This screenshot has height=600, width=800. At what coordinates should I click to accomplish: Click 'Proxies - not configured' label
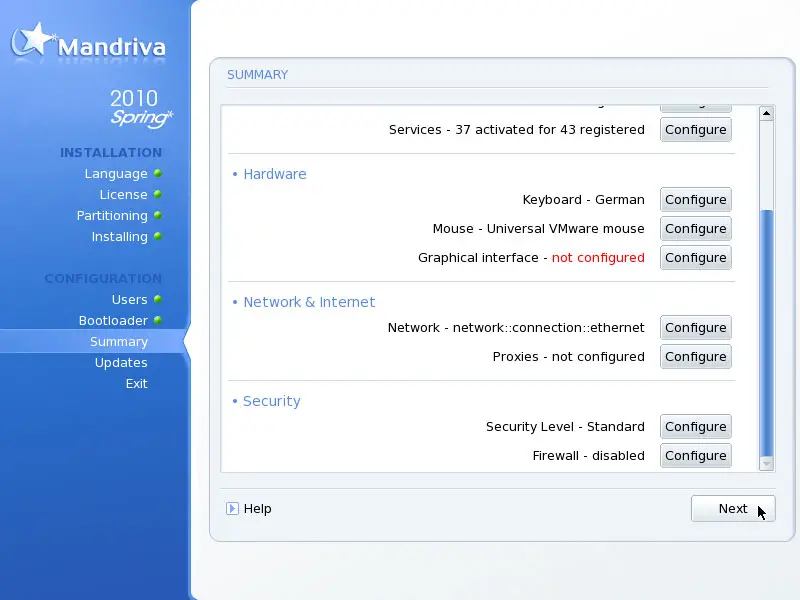pyautogui.click(x=569, y=357)
